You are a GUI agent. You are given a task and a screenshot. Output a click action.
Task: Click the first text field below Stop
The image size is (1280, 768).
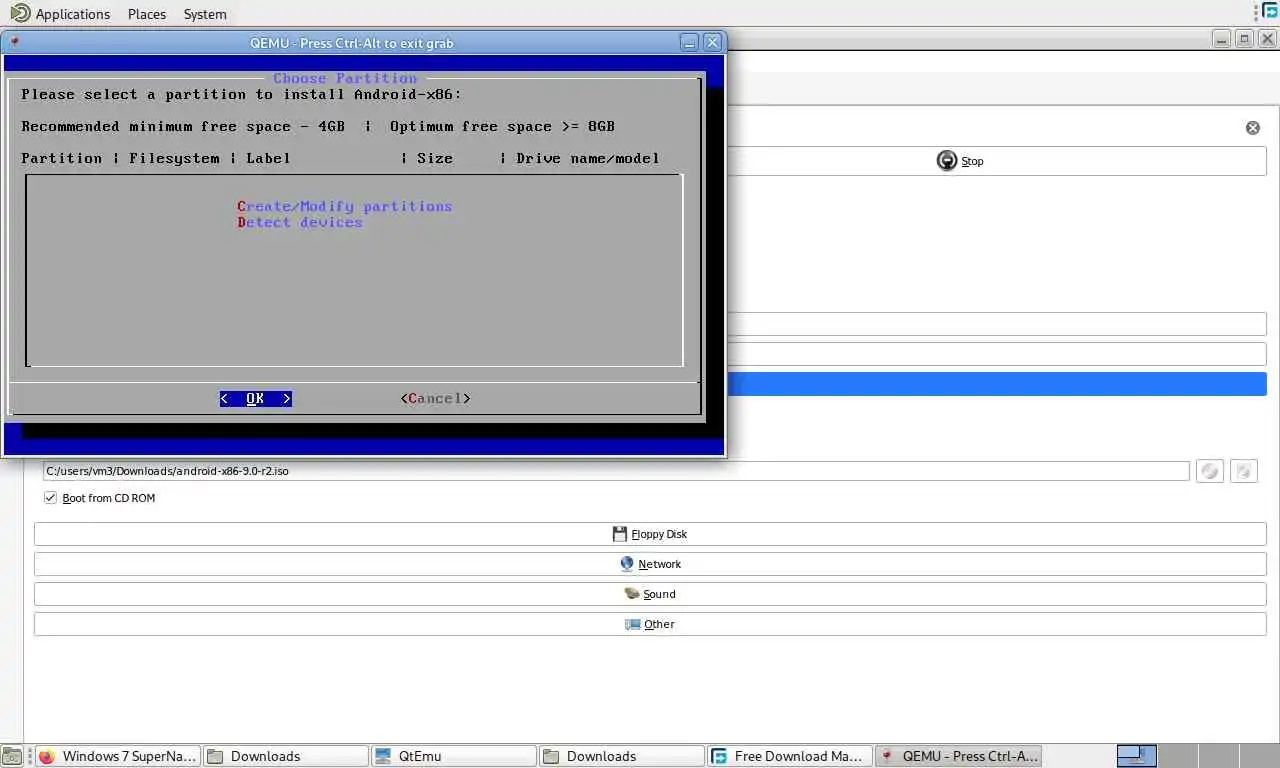996,324
